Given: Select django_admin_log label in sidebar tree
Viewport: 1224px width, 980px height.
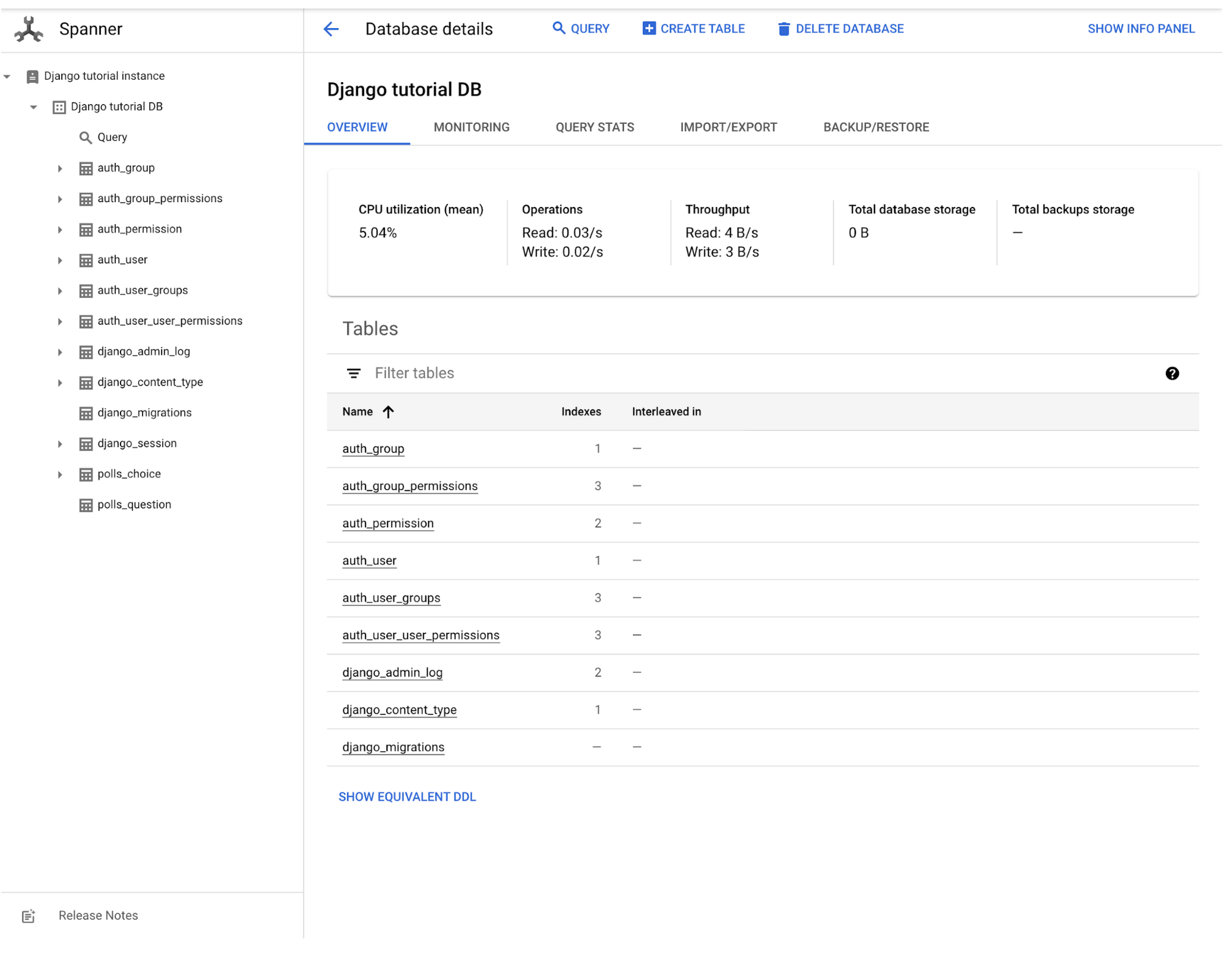Looking at the screenshot, I should coord(144,352).
